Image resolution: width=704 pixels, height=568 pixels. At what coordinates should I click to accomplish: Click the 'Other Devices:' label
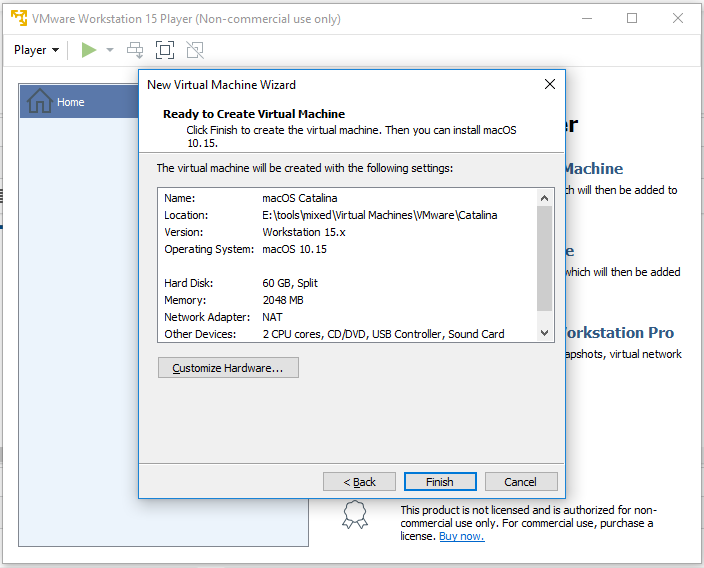coord(200,334)
